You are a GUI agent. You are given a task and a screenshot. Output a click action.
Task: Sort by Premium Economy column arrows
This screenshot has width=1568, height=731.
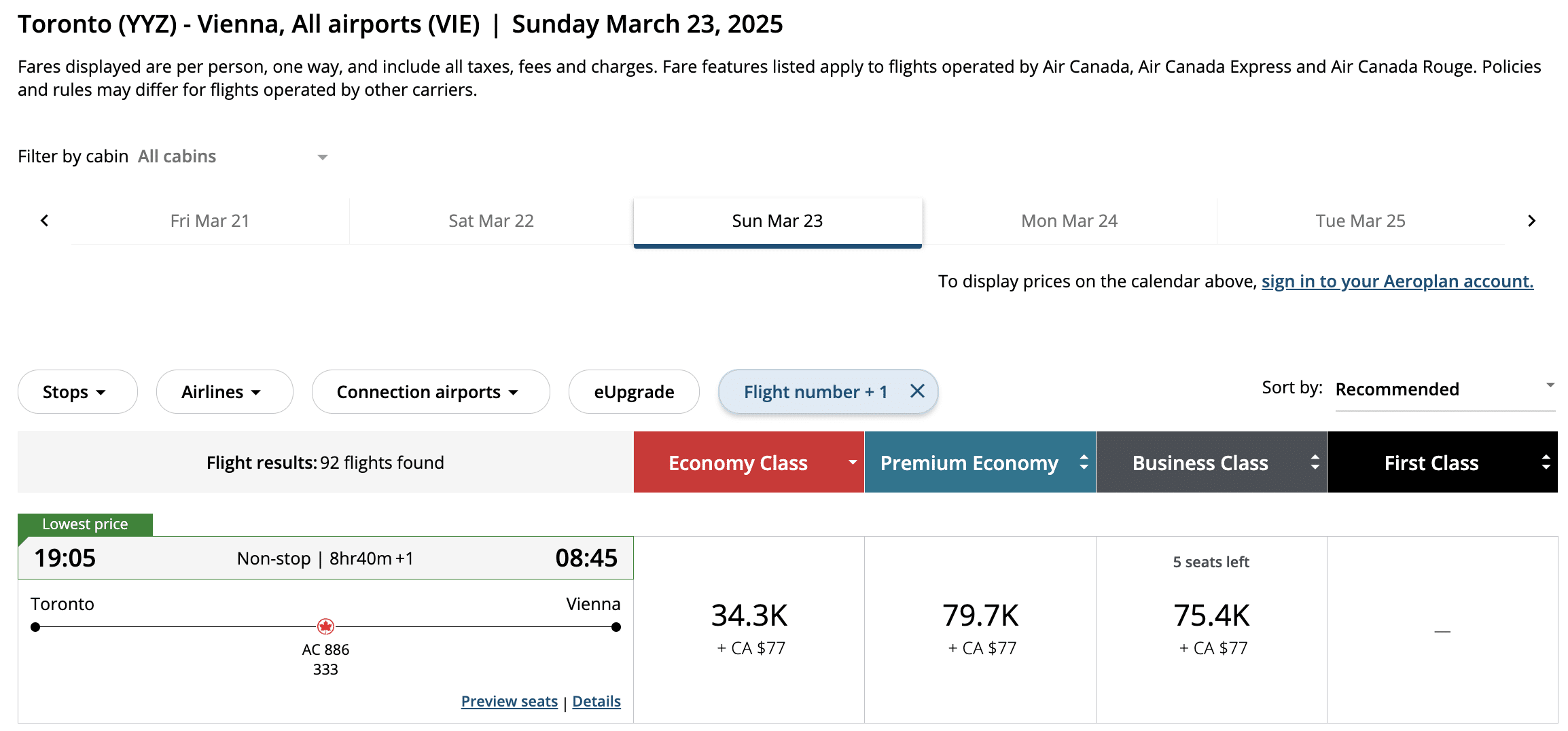pos(1084,463)
